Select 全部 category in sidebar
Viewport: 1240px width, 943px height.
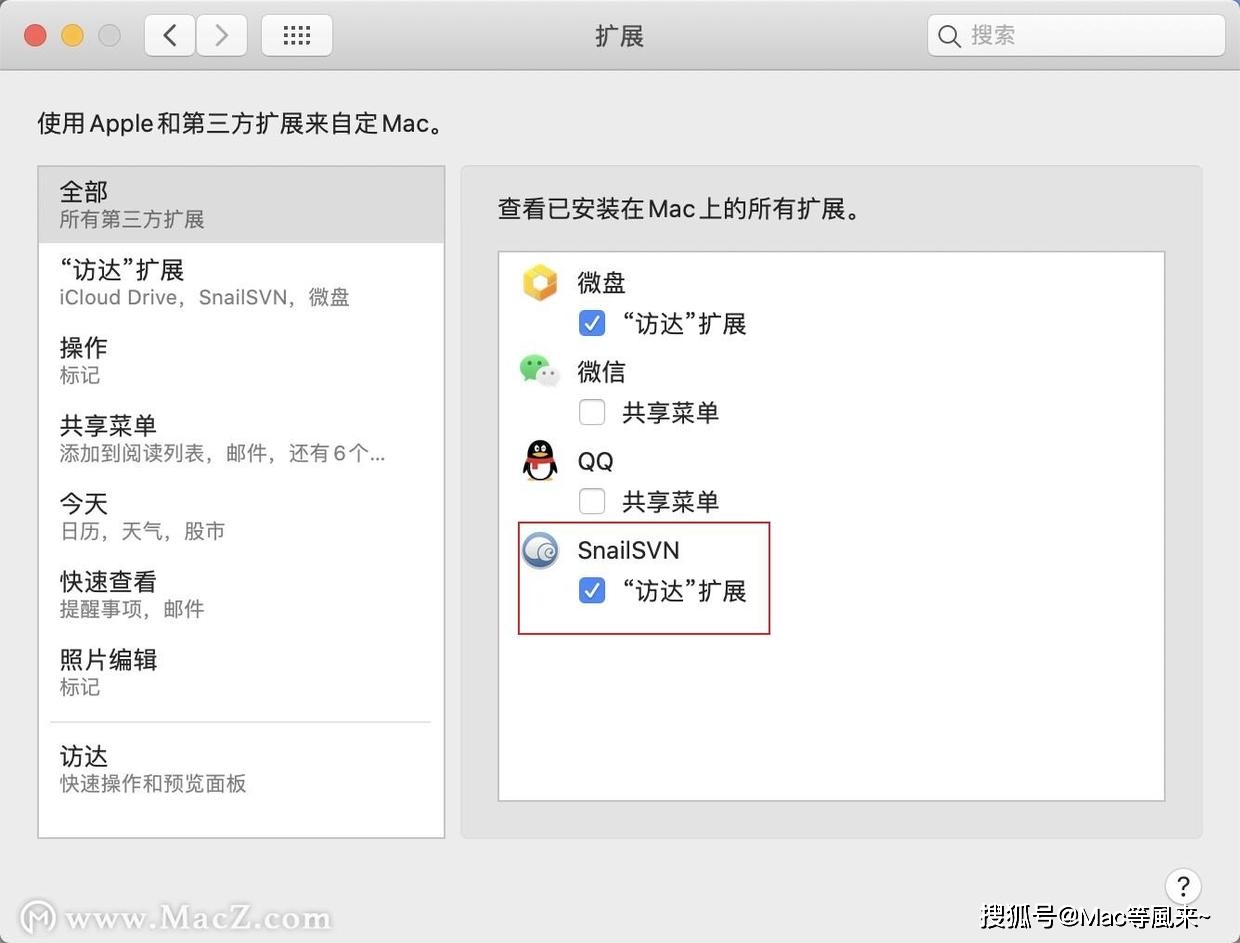point(241,205)
